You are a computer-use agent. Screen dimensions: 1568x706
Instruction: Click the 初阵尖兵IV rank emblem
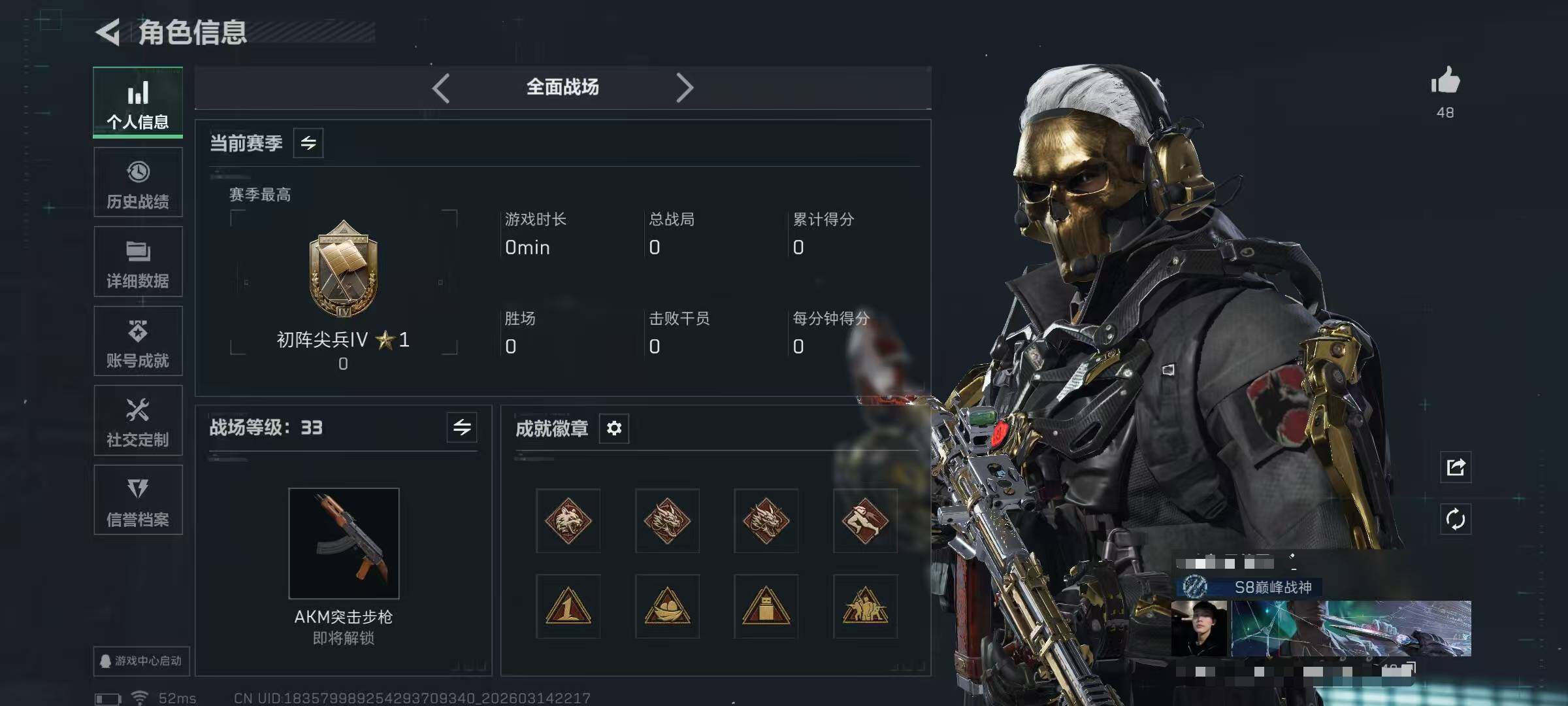[x=344, y=269]
